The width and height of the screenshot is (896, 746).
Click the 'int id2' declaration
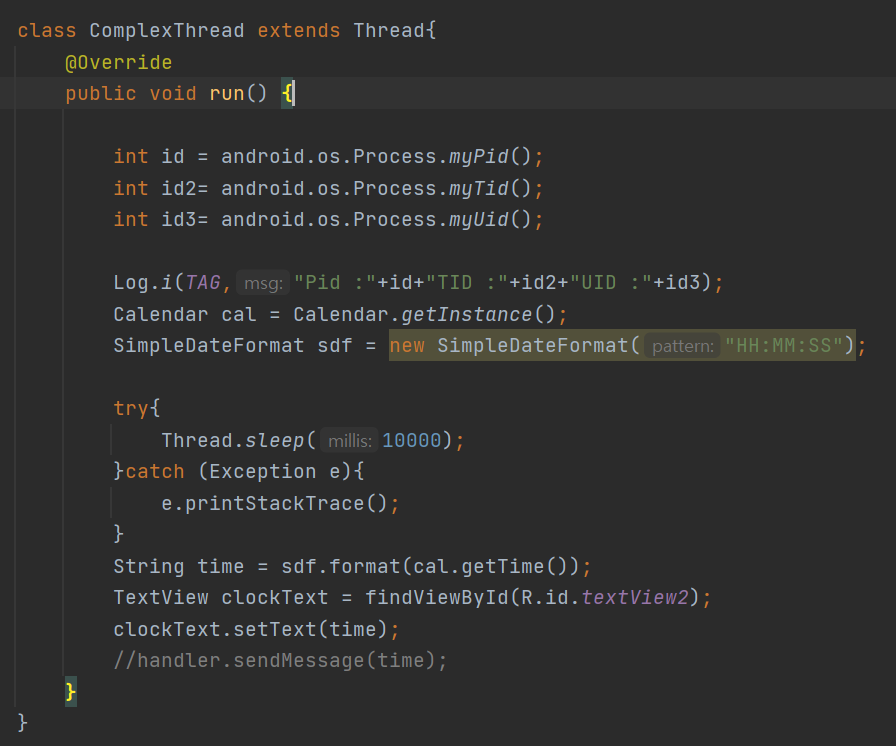coord(155,188)
